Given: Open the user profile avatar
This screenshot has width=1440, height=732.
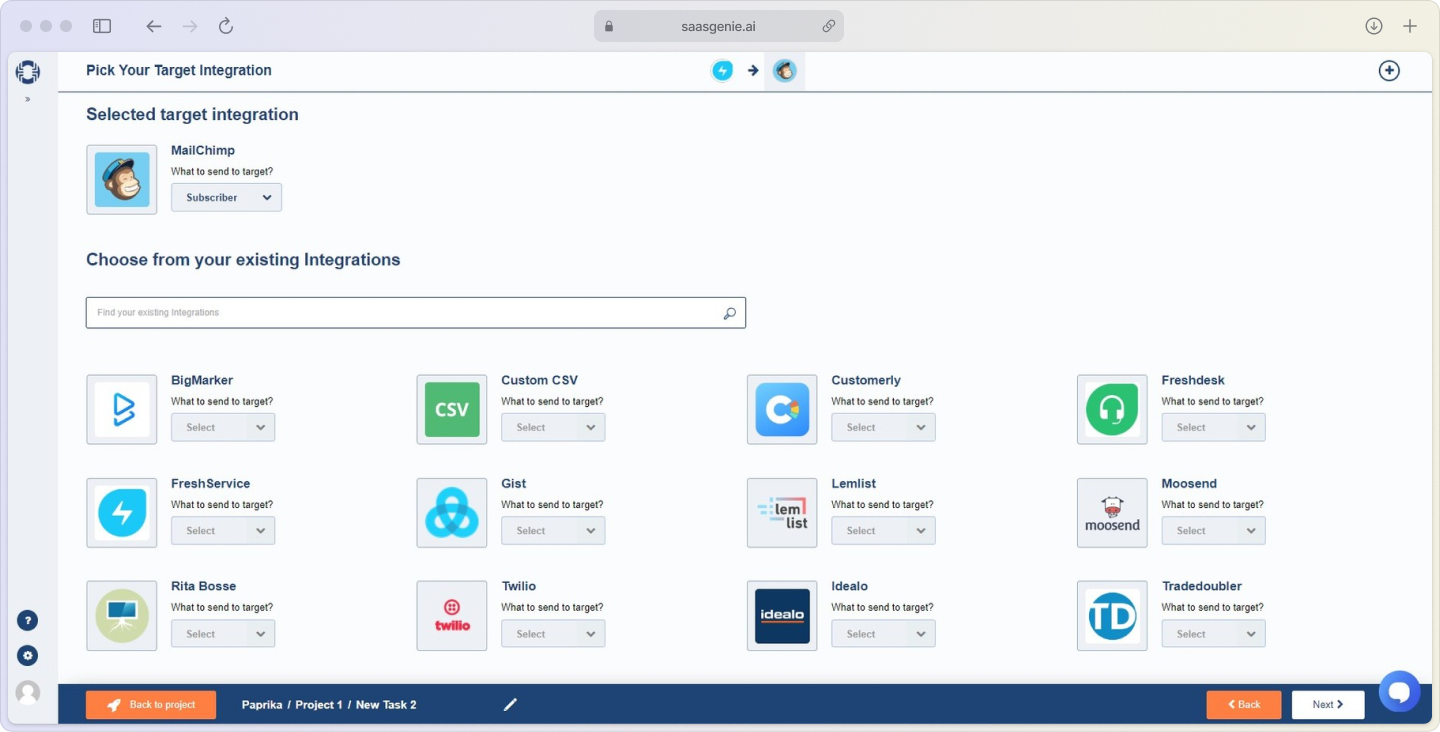Looking at the screenshot, I should coord(28,692).
